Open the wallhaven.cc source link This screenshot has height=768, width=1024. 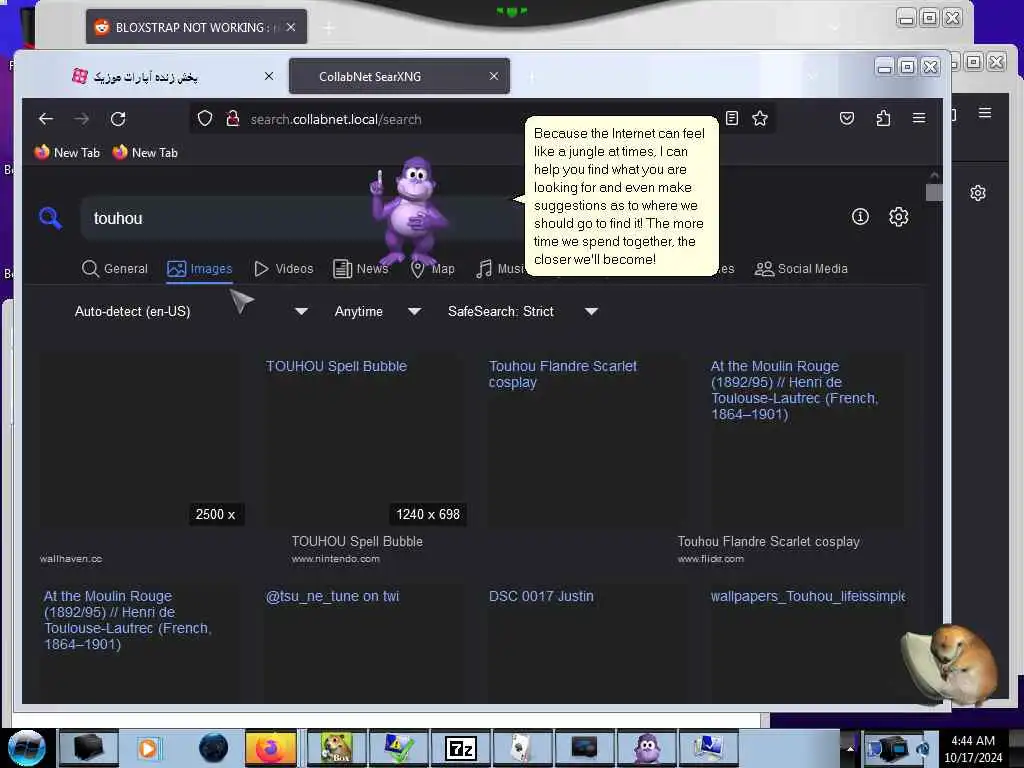pos(71,559)
